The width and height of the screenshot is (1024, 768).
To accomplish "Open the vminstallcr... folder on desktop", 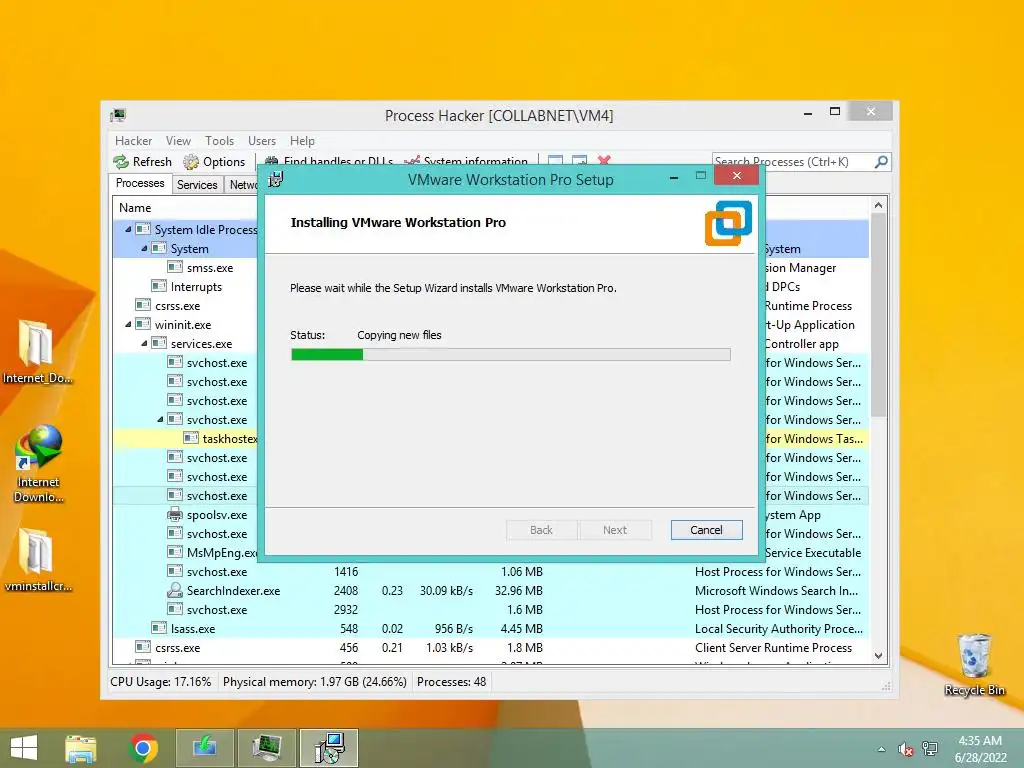I will (37, 560).
